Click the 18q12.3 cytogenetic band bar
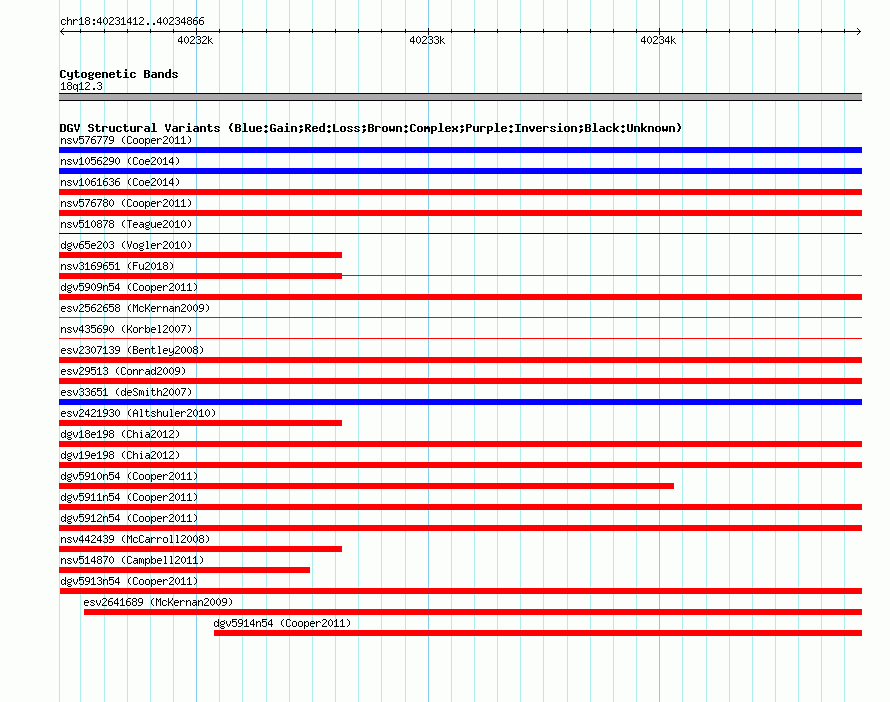 (x=460, y=97)
